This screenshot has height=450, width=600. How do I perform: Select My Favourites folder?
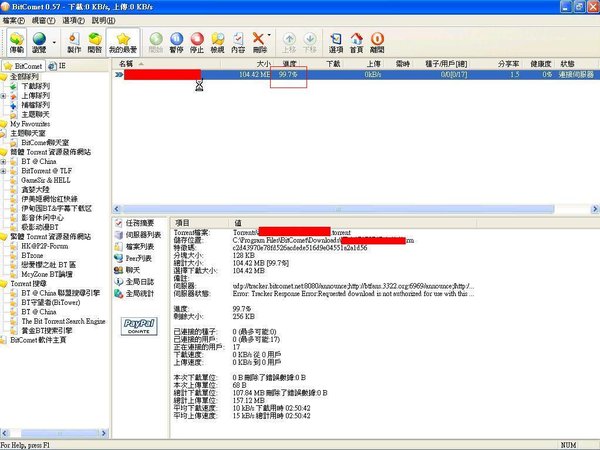[x=30, y=124]
